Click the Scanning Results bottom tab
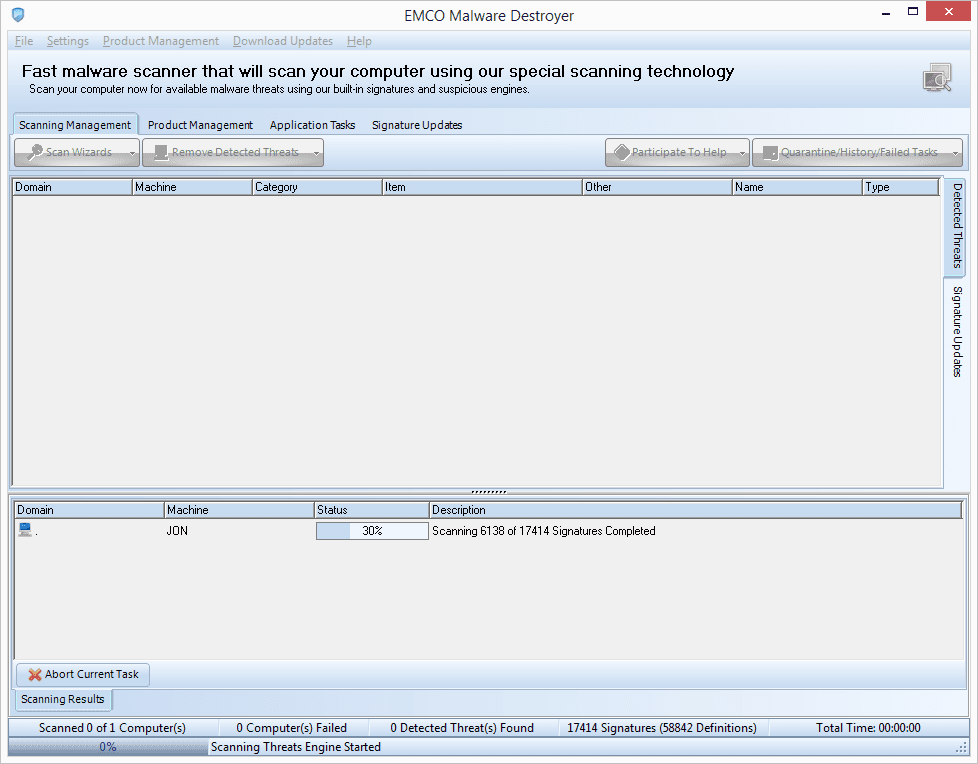This screenshot has height=764, width=978. (x=63, y=699)
